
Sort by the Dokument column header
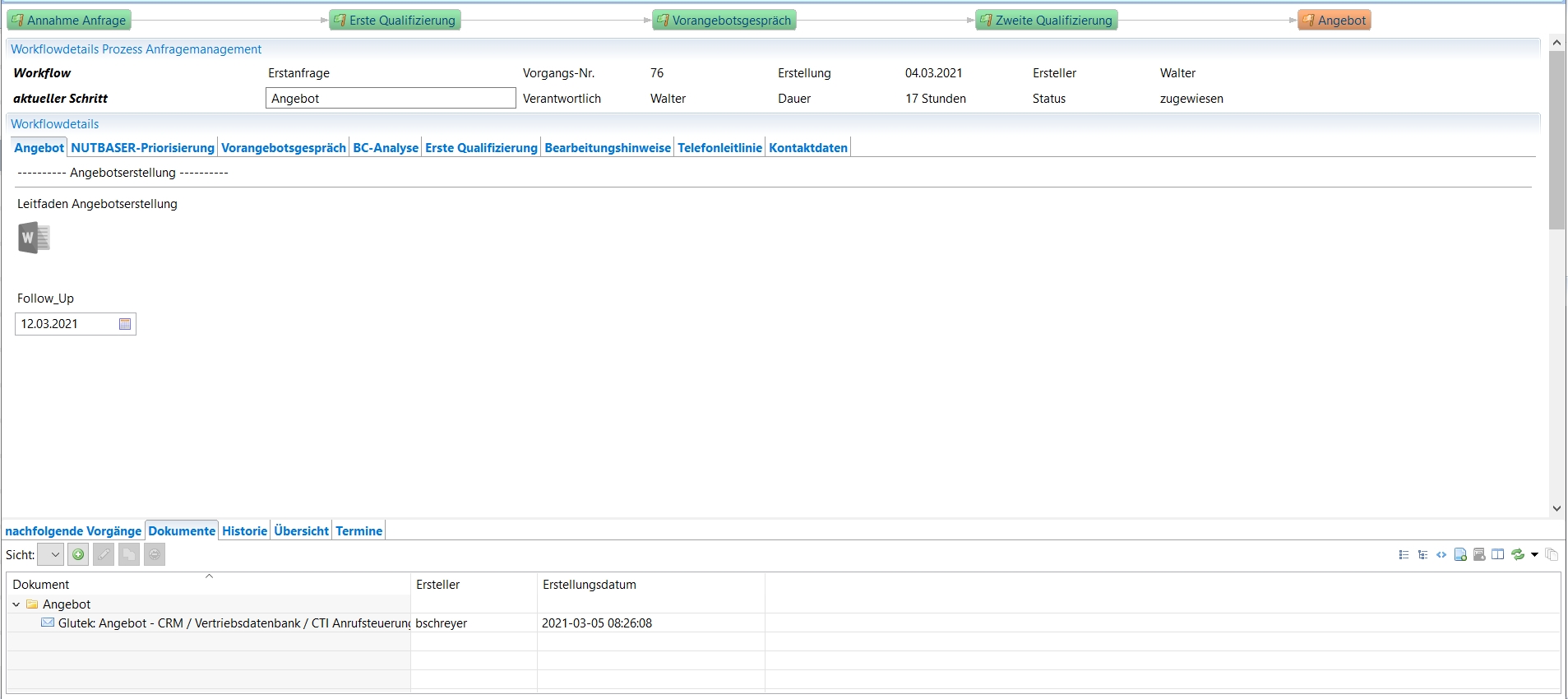point(209,585)
